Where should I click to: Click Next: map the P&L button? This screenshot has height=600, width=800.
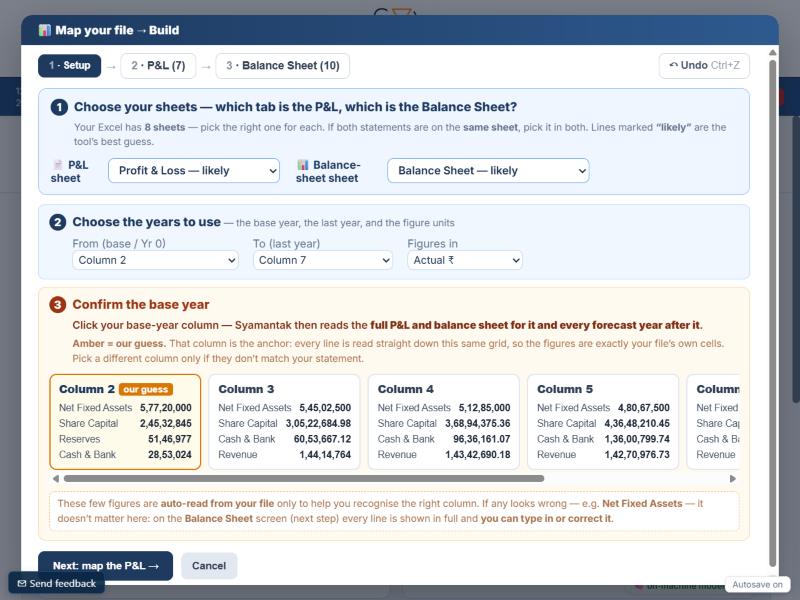tap(106, 565)
